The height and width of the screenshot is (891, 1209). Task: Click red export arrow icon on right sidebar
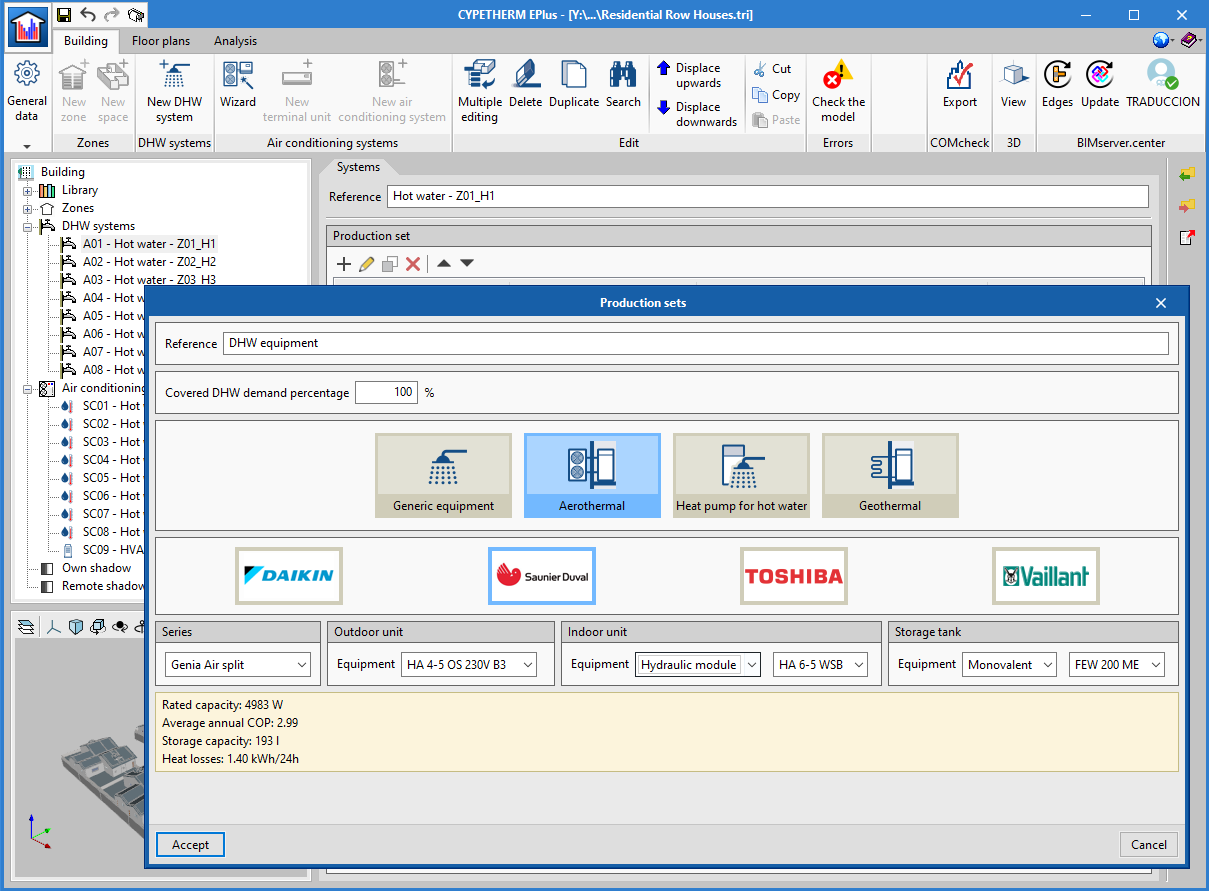point(1187,206)
